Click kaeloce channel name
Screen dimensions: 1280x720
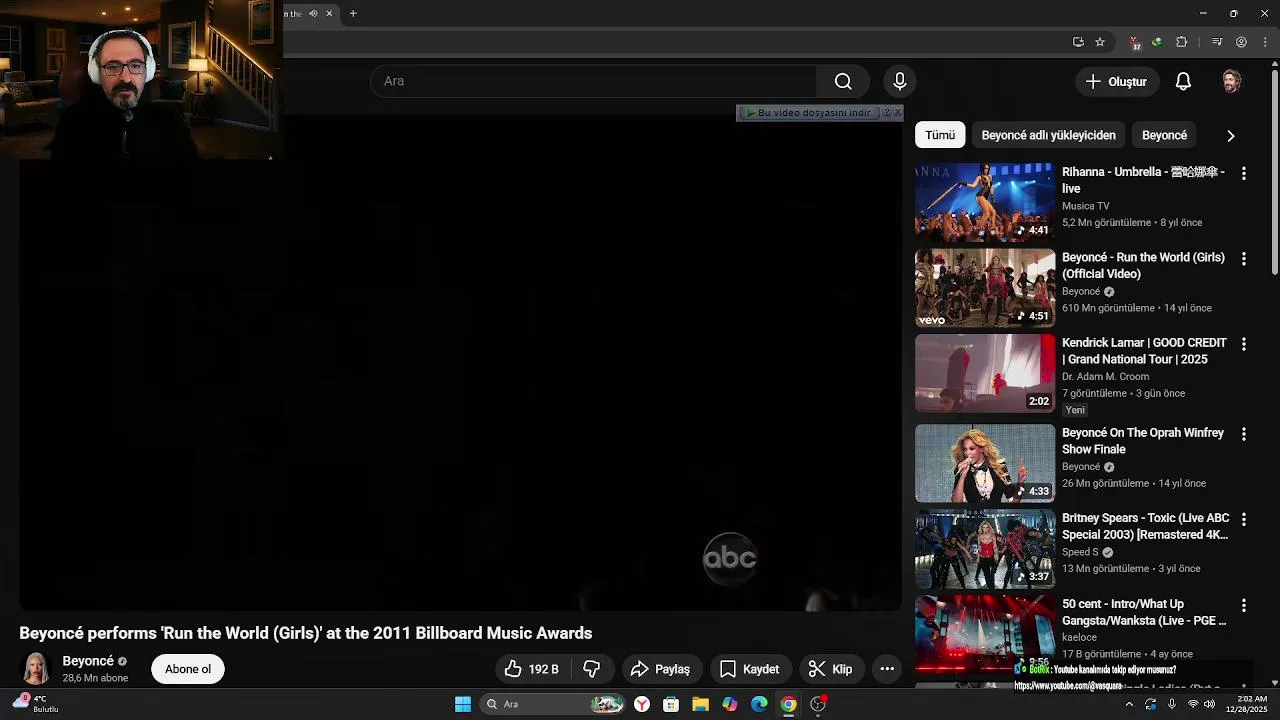point(1079,637)
